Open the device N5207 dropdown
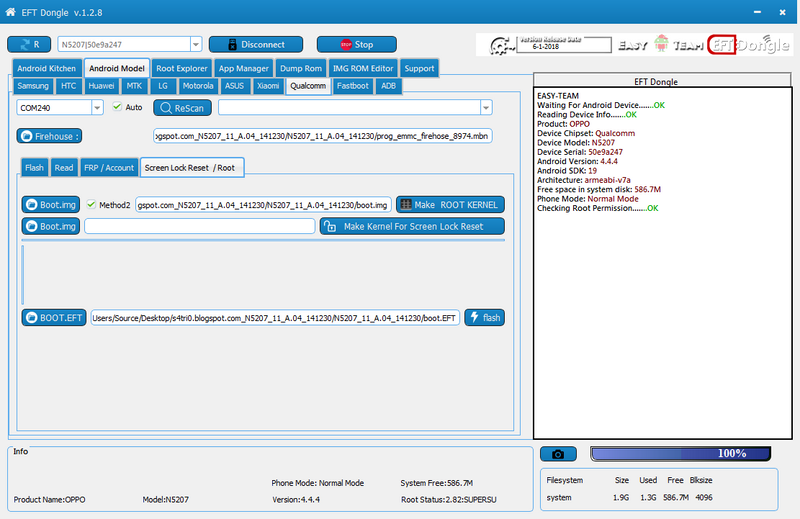The height and width of the screenshot is (519, 800). tap(195, 44)
